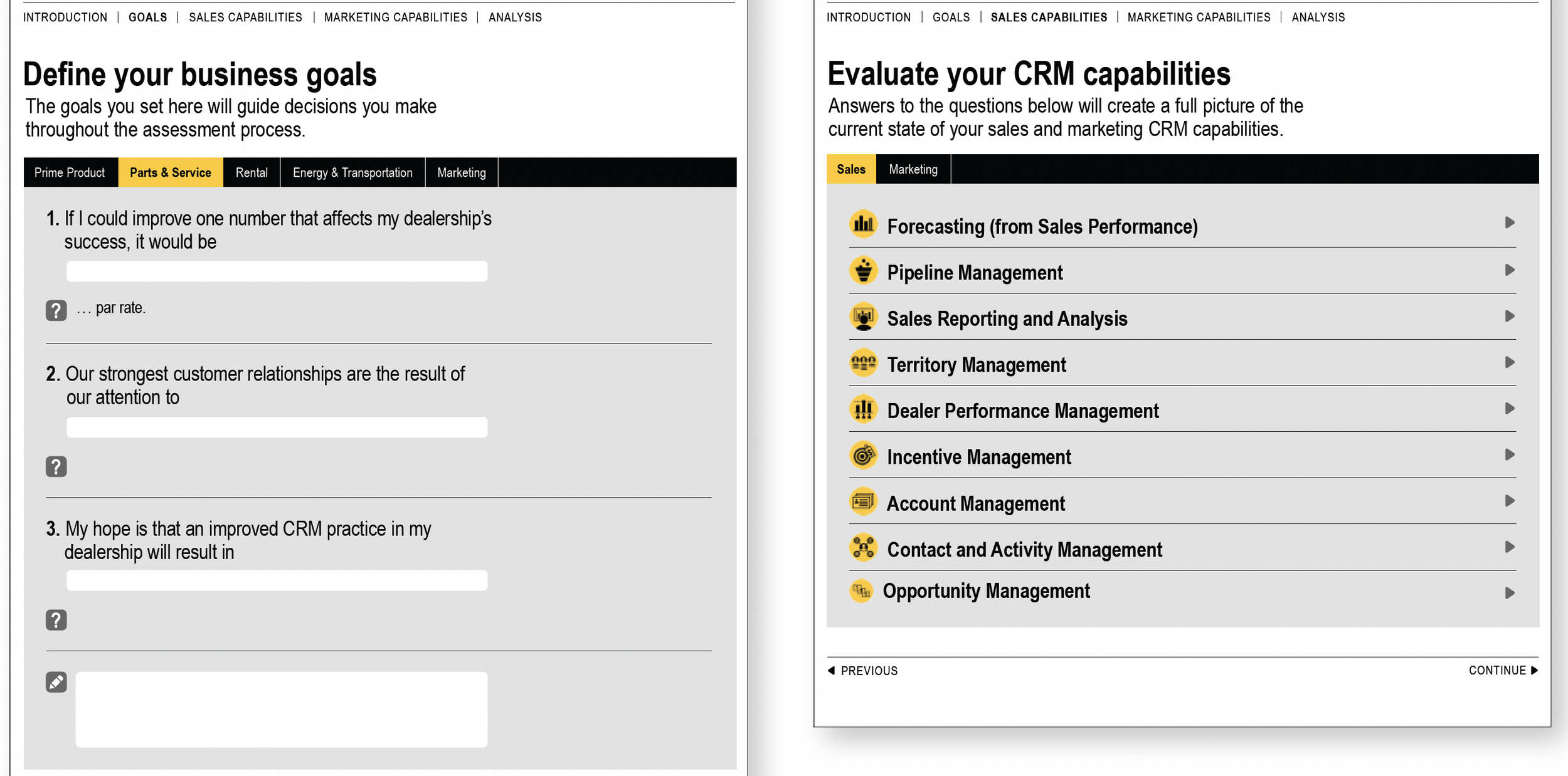Click the Account Management card icon
The image size is (1568, 776).
[863, 501]
